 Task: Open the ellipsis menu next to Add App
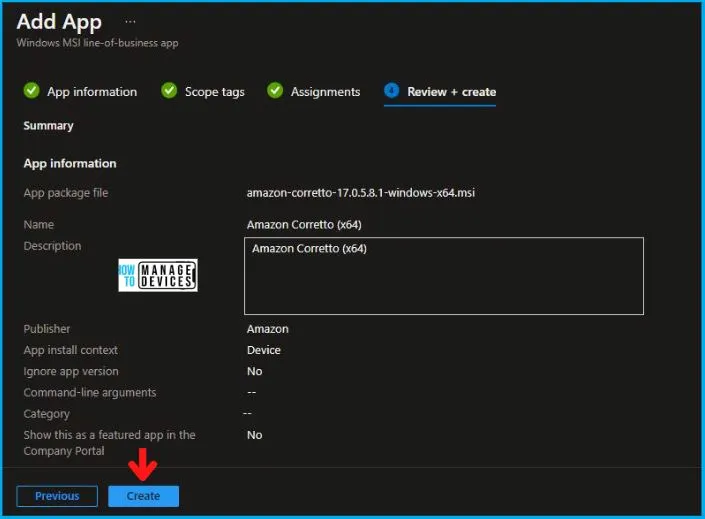point(130,22)
